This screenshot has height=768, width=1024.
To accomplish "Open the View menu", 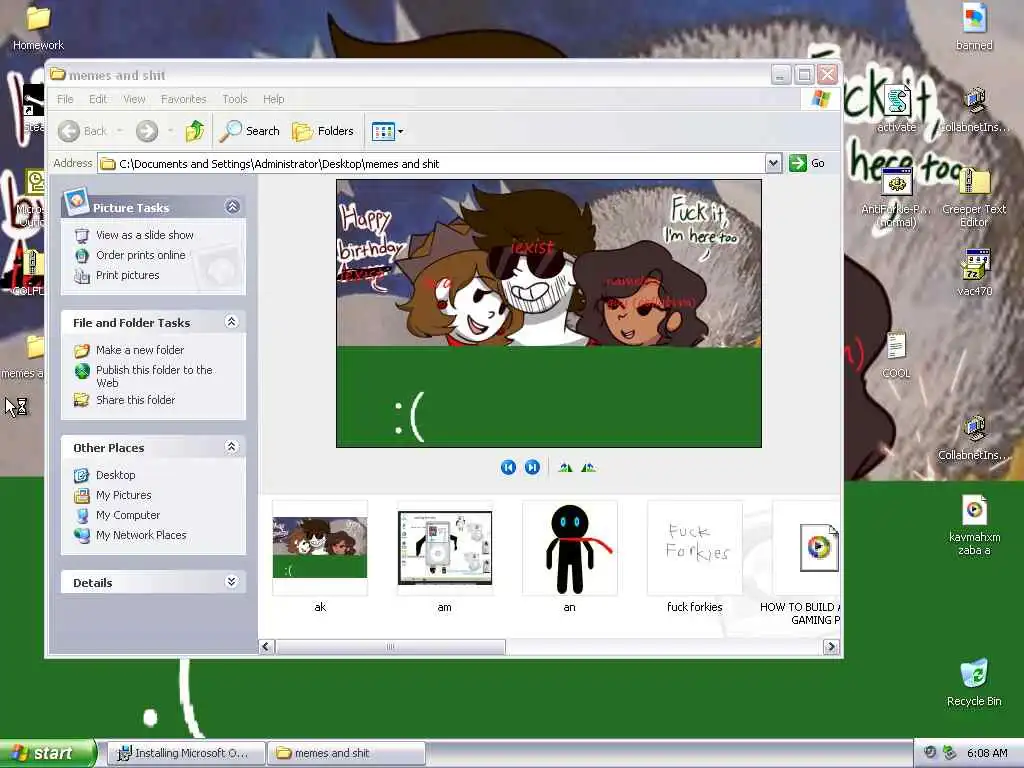I will coord(134,99).
